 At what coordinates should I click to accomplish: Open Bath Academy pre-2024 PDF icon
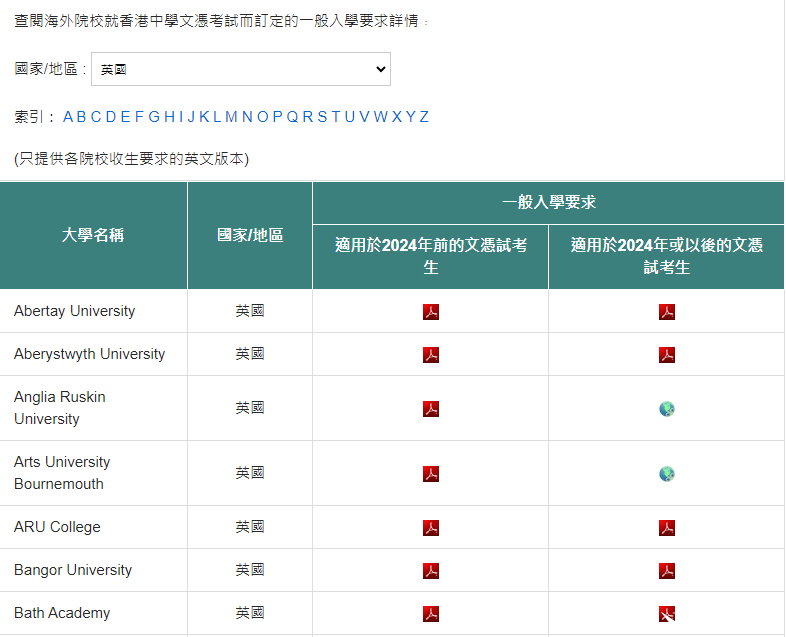pos(431,614)
